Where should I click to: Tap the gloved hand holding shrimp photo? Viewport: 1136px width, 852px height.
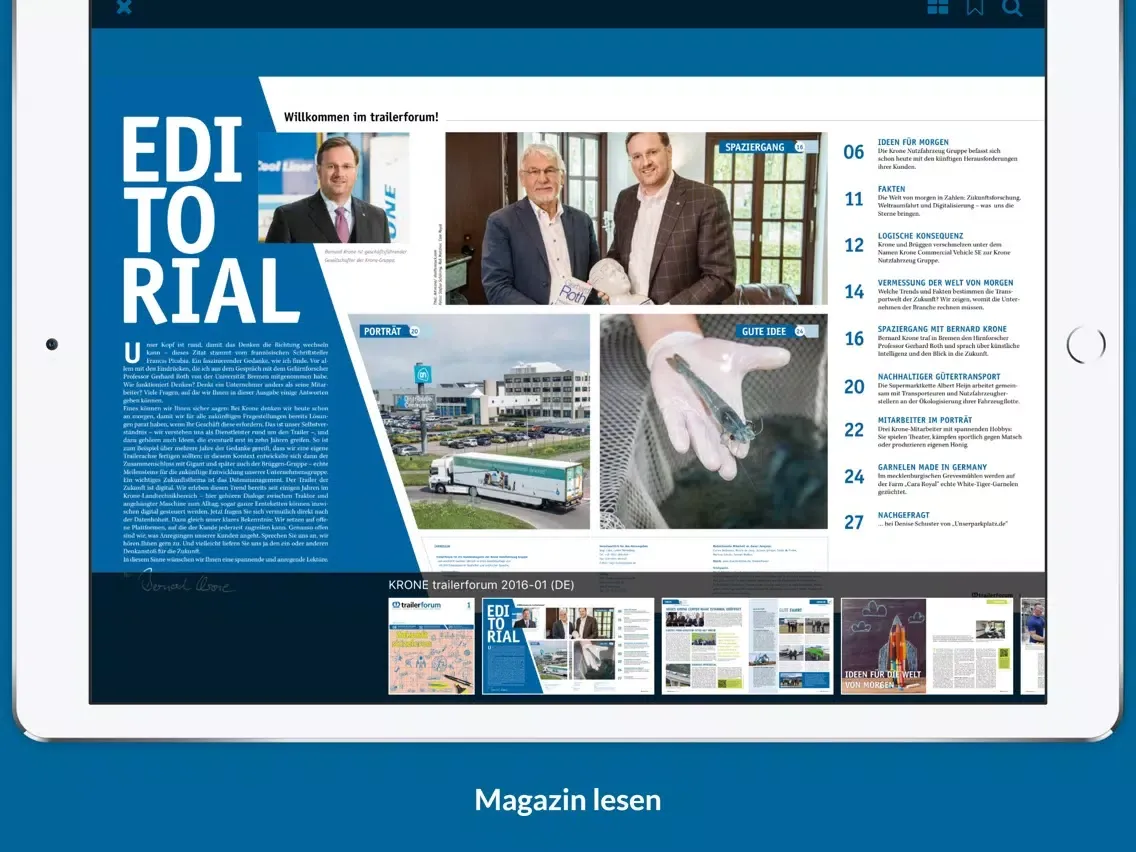tap(714, 422)
